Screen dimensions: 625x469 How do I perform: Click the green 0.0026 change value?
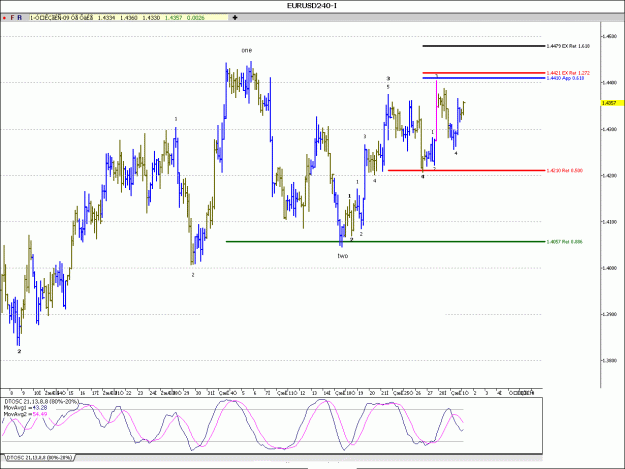pyautogui.click(x=196, y=18)
